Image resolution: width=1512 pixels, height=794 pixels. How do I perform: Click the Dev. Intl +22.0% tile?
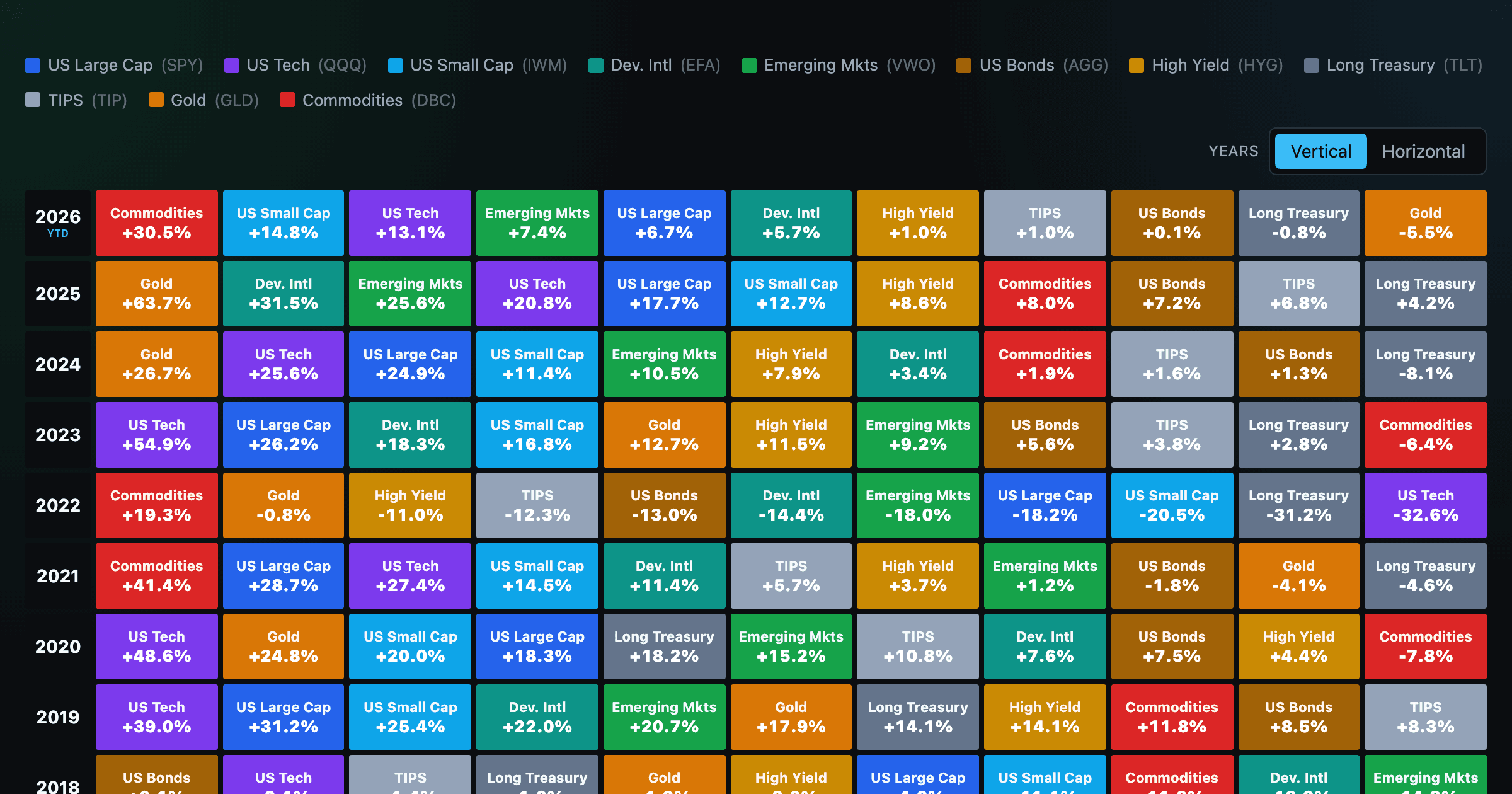[537, 717]
